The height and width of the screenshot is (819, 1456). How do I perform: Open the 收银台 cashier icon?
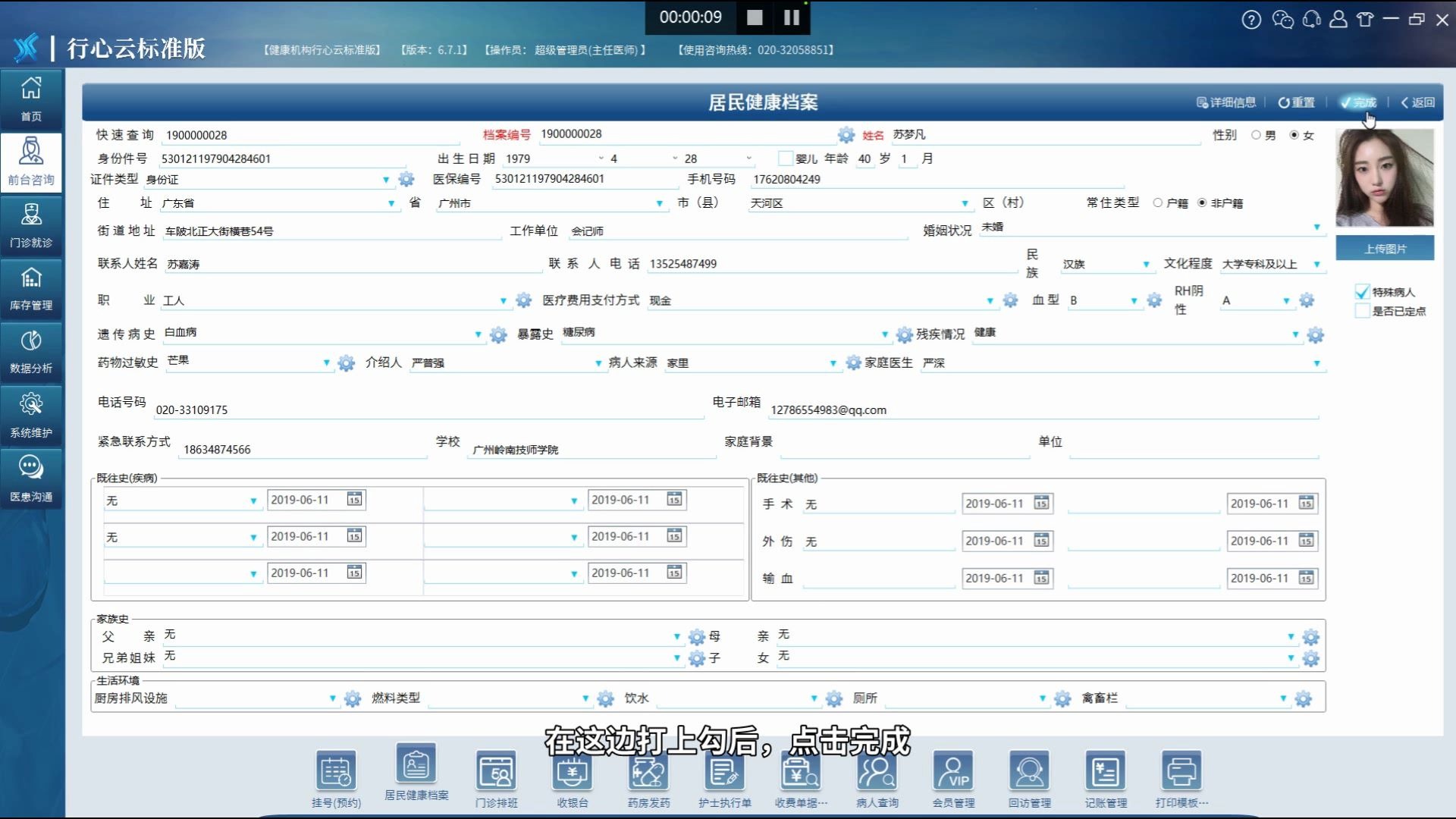(572, 772)
